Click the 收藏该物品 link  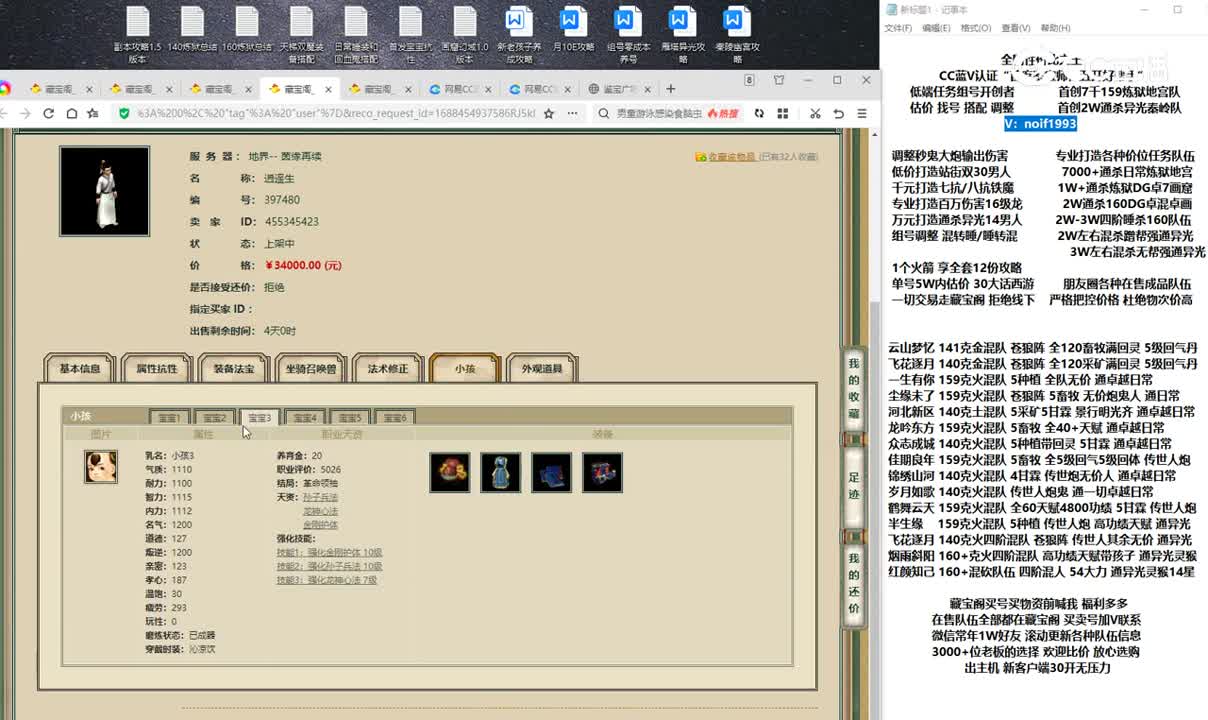pos(731,157)
